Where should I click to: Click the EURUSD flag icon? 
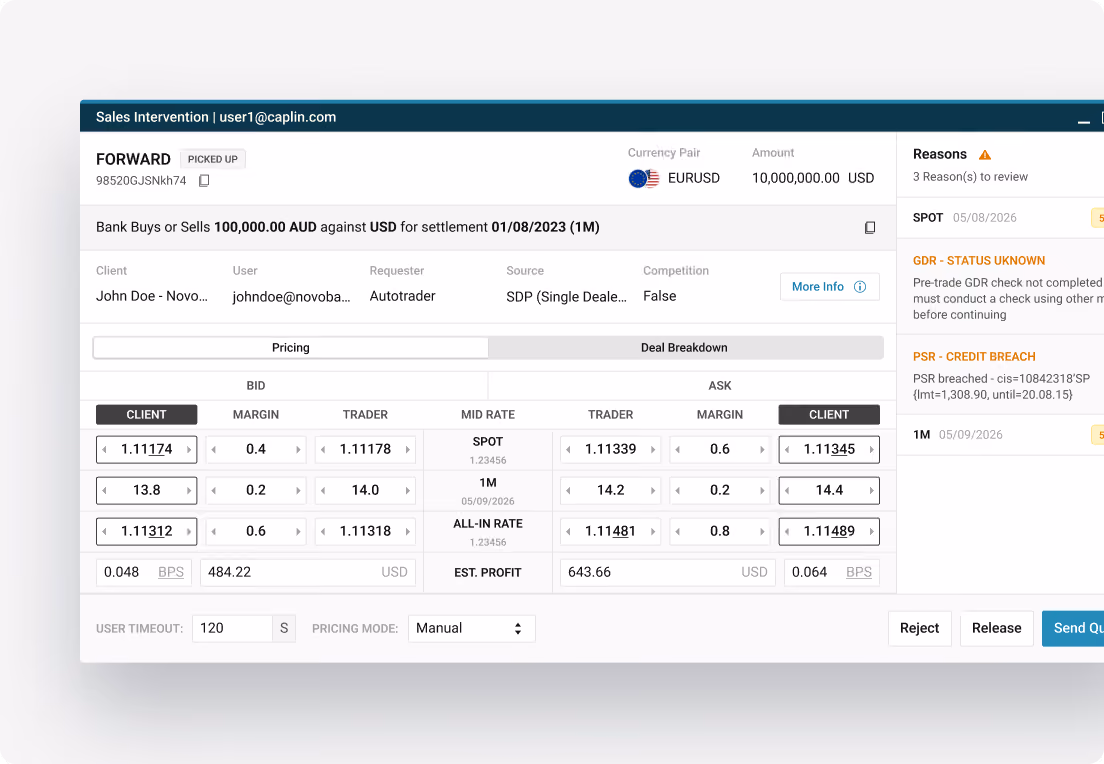click(644, 178)
